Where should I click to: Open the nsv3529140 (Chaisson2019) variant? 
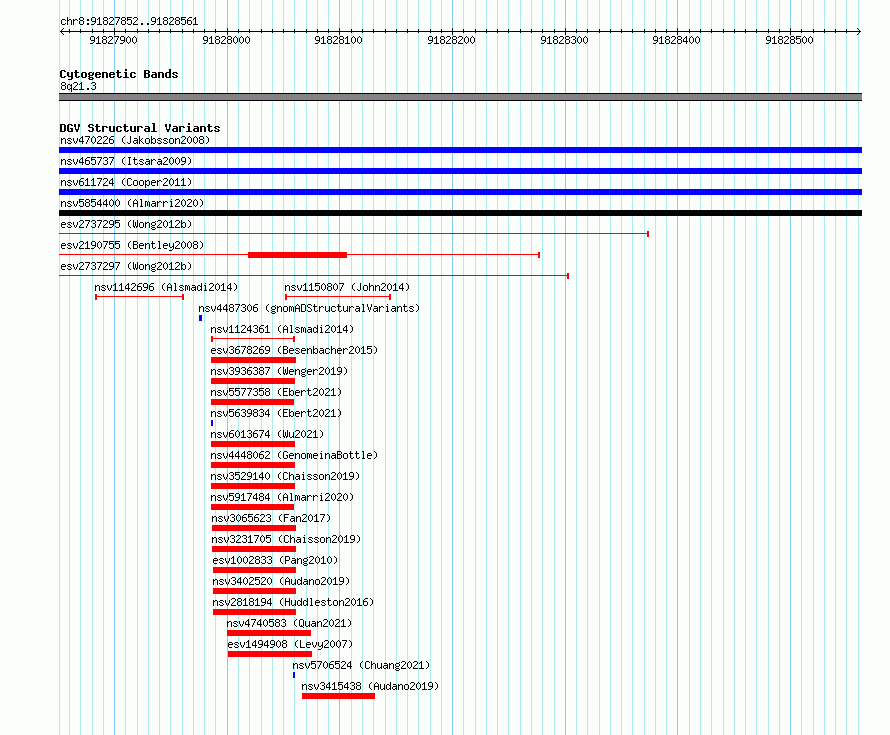tap(285, 476)
